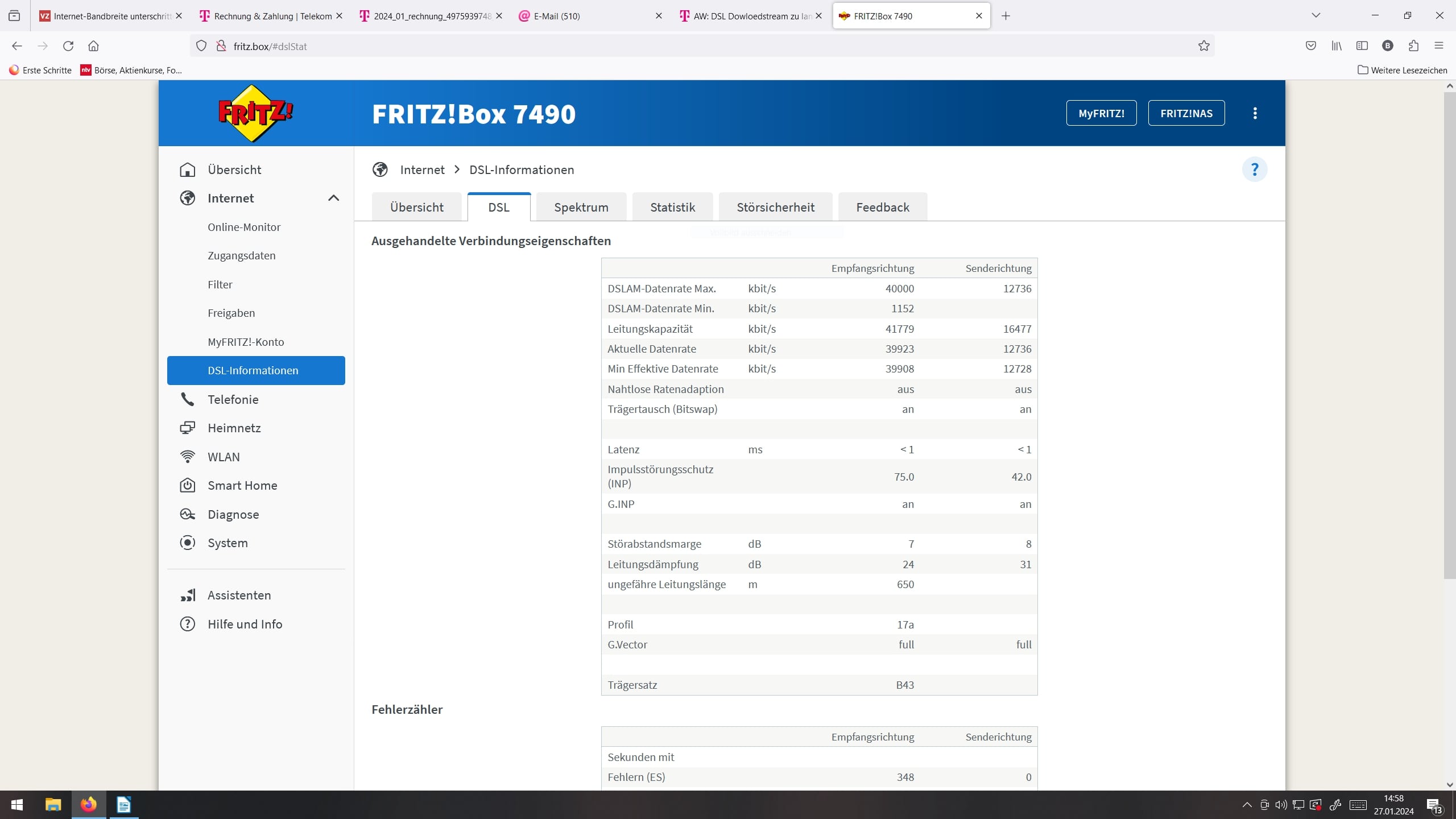Image resolution: width=1456 pixels, height=819 pixels.
Task: Select Online-Monitor in the sidebar
Action: 244,227
